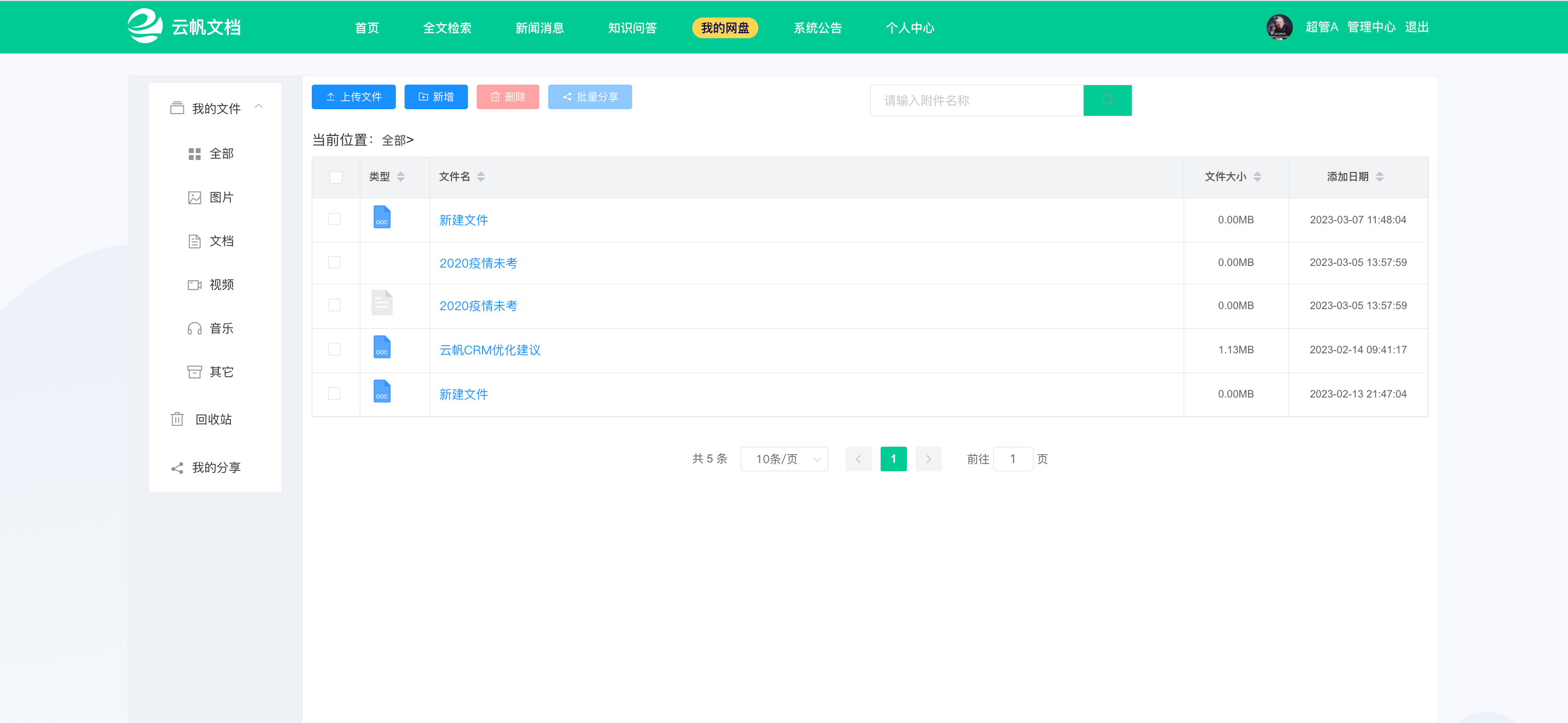Open the 超管A user avatar
The width and height of the screenshot is (1568, 723).
pyautogui.click(x=1280, y=27)
